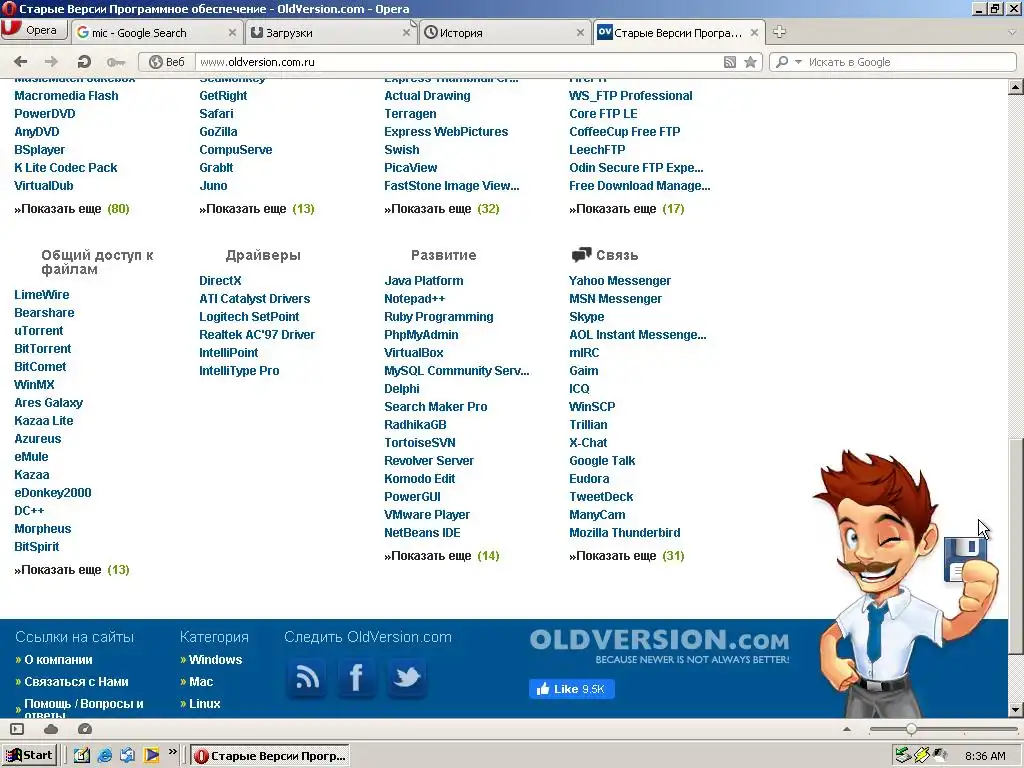Image resolution: width=1024 pixels, height=768 pixels.
Task: Open the Opera main menu button
Action: click(34, 30)
